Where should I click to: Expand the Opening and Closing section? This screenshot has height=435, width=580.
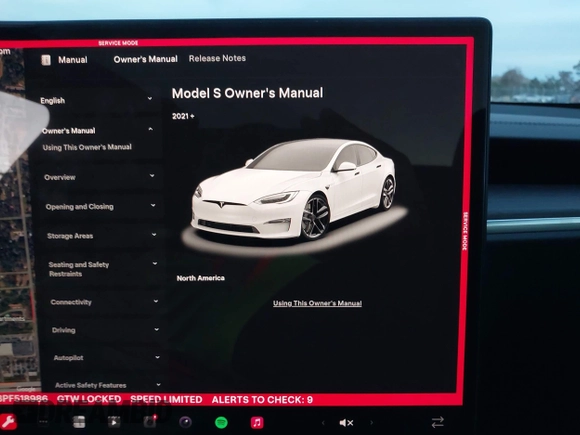point(100,206)
